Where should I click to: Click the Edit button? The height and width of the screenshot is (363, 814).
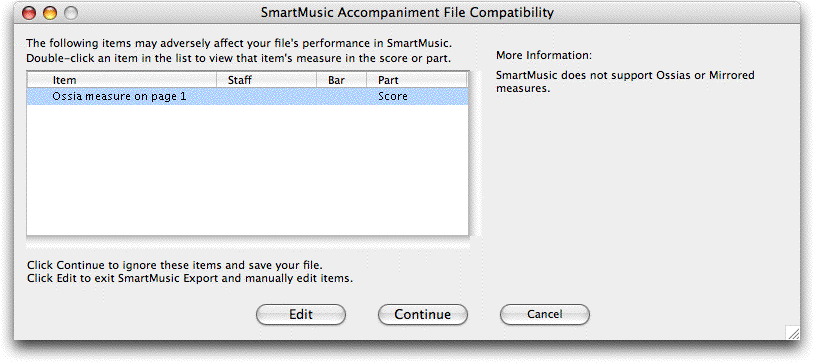(x=301, y=315)
